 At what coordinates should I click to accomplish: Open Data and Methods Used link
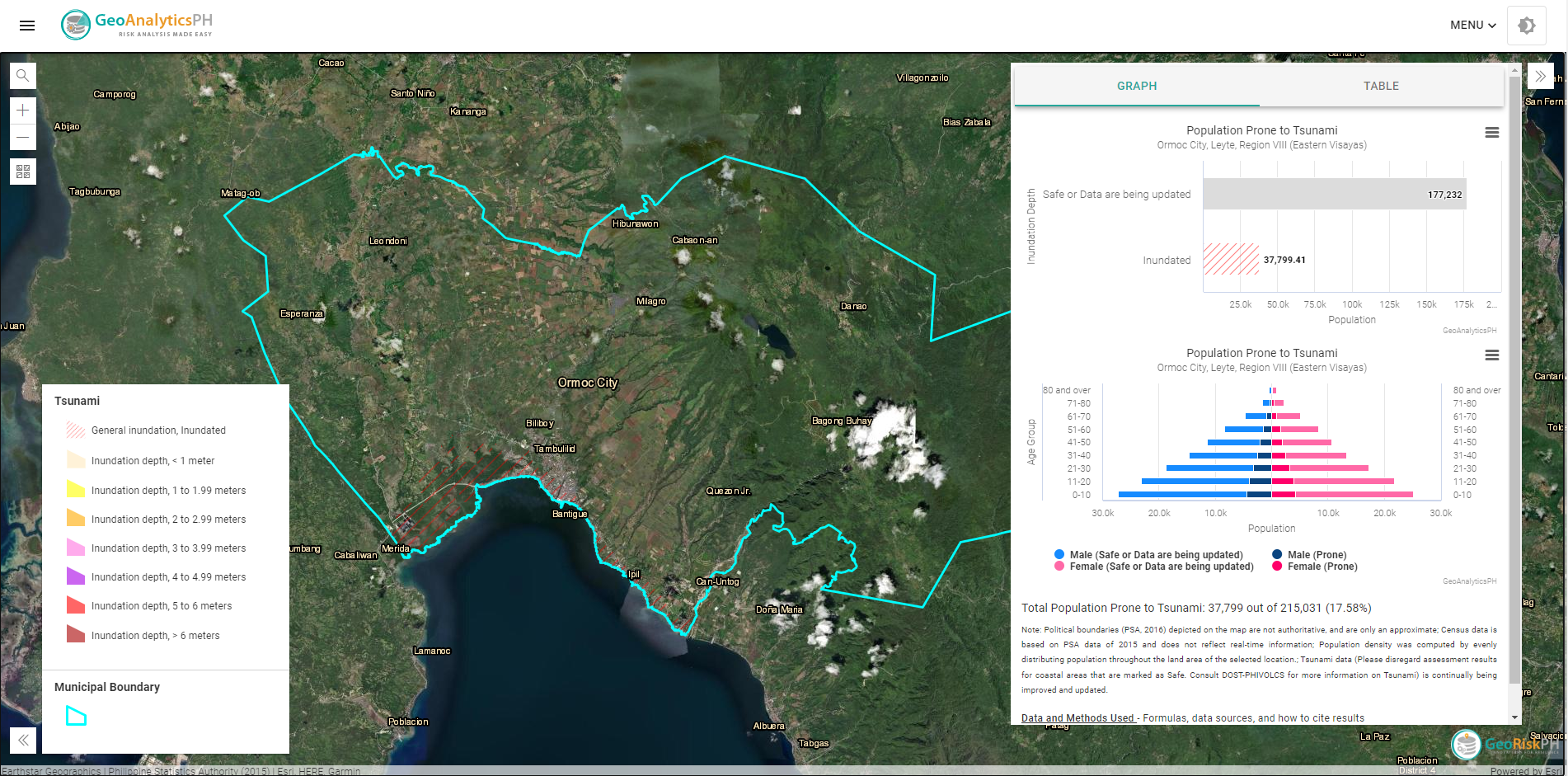coord(1078,718)
